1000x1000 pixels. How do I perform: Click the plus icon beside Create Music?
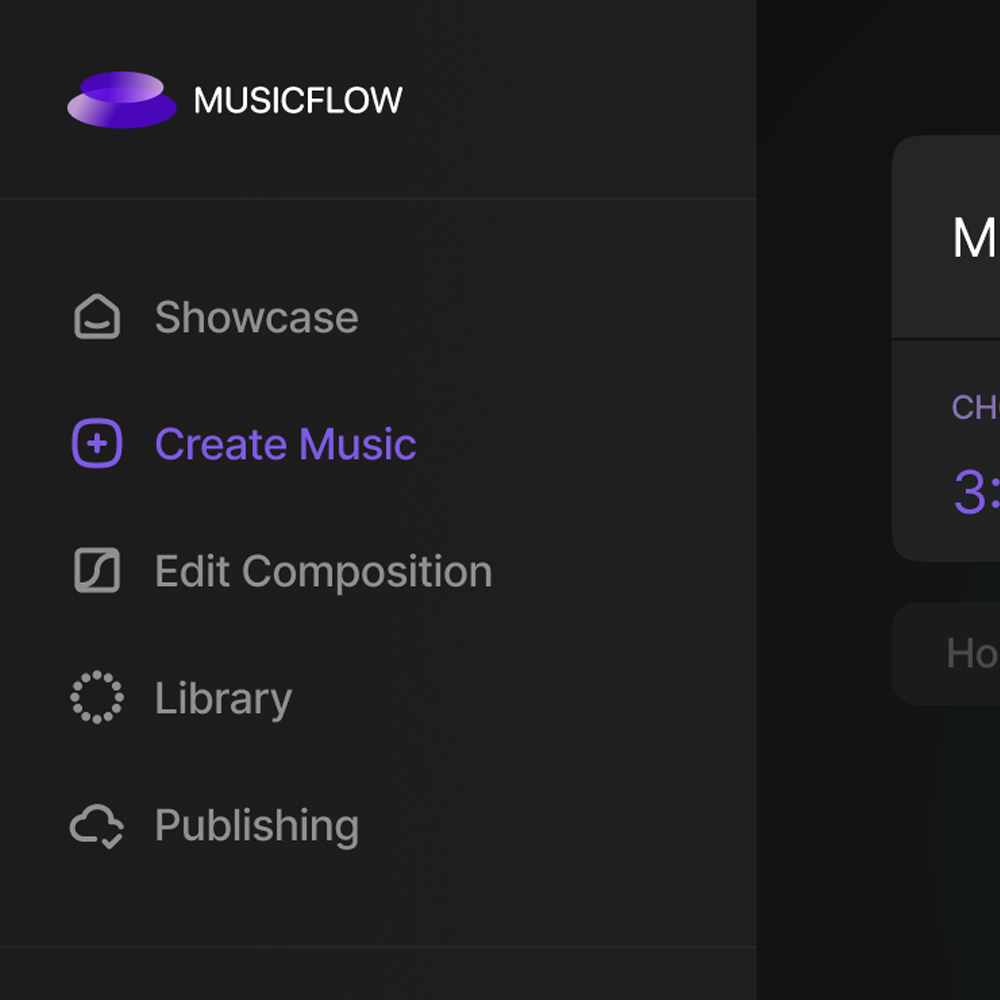[x=96, y=443]
